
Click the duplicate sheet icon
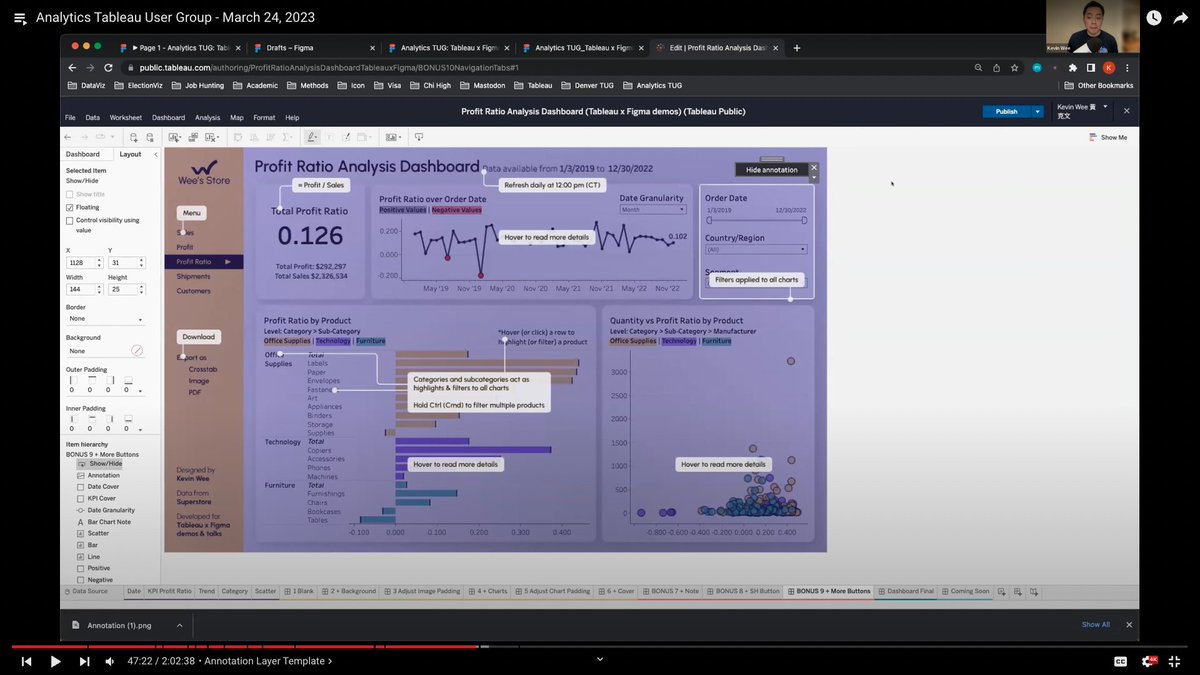[x=193, y=137]
